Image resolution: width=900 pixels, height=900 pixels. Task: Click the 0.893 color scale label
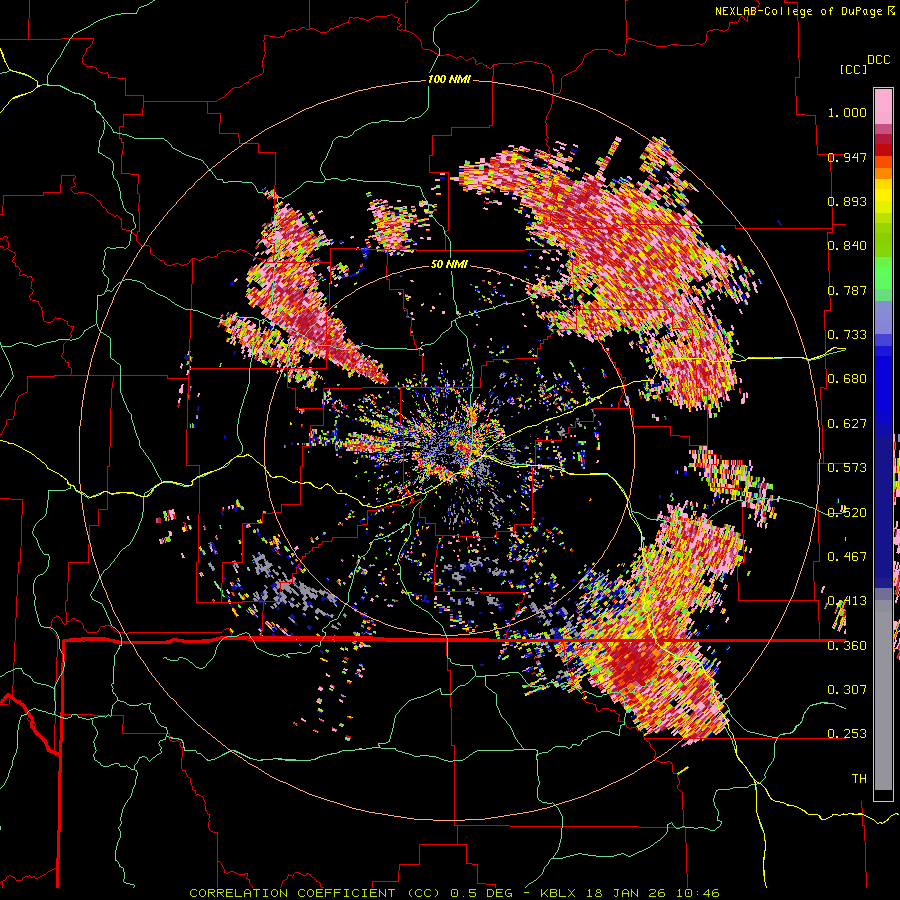pyautogui.click(x=847, y=201)
